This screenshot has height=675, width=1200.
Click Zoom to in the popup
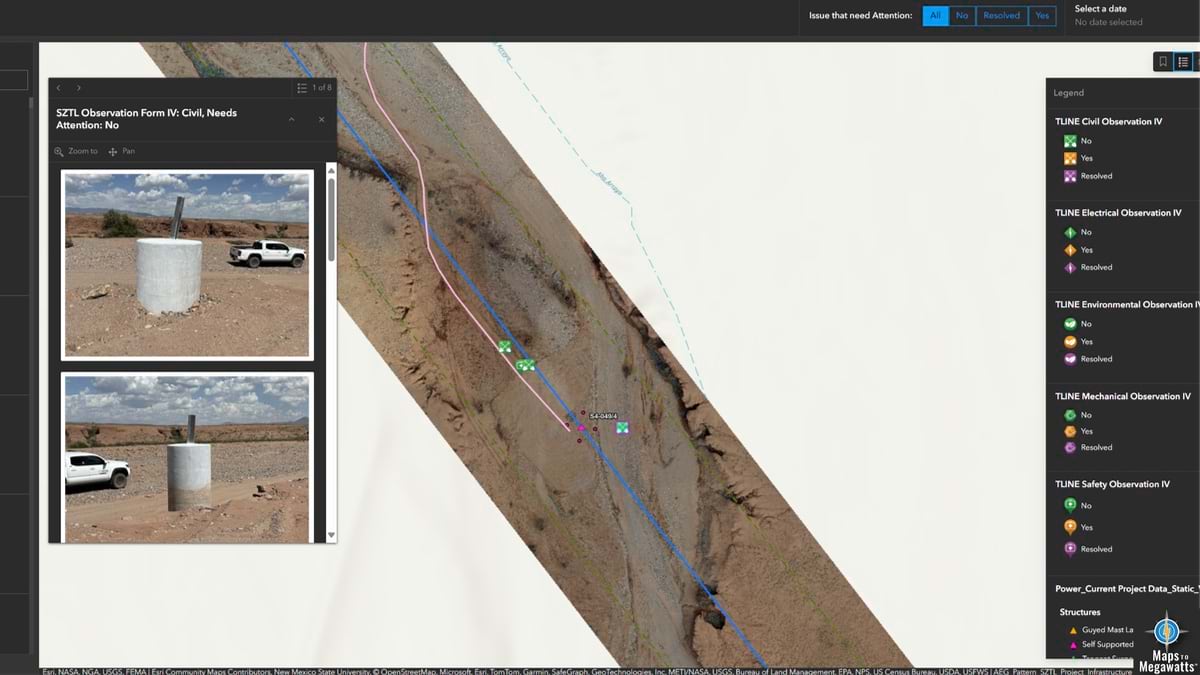pos(76,151)
